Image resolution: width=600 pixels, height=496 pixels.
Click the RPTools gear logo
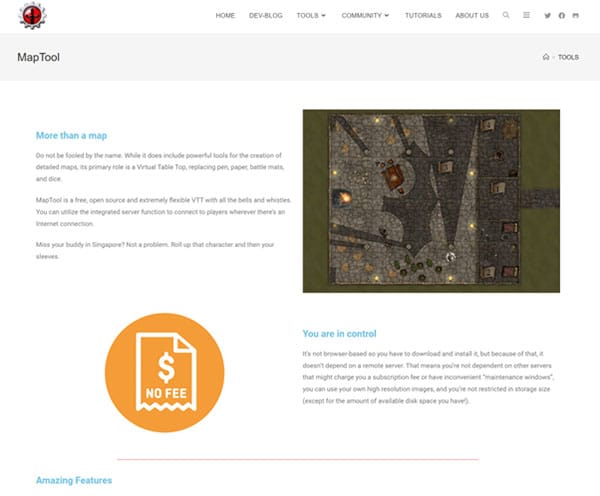(x=33, y=16)
